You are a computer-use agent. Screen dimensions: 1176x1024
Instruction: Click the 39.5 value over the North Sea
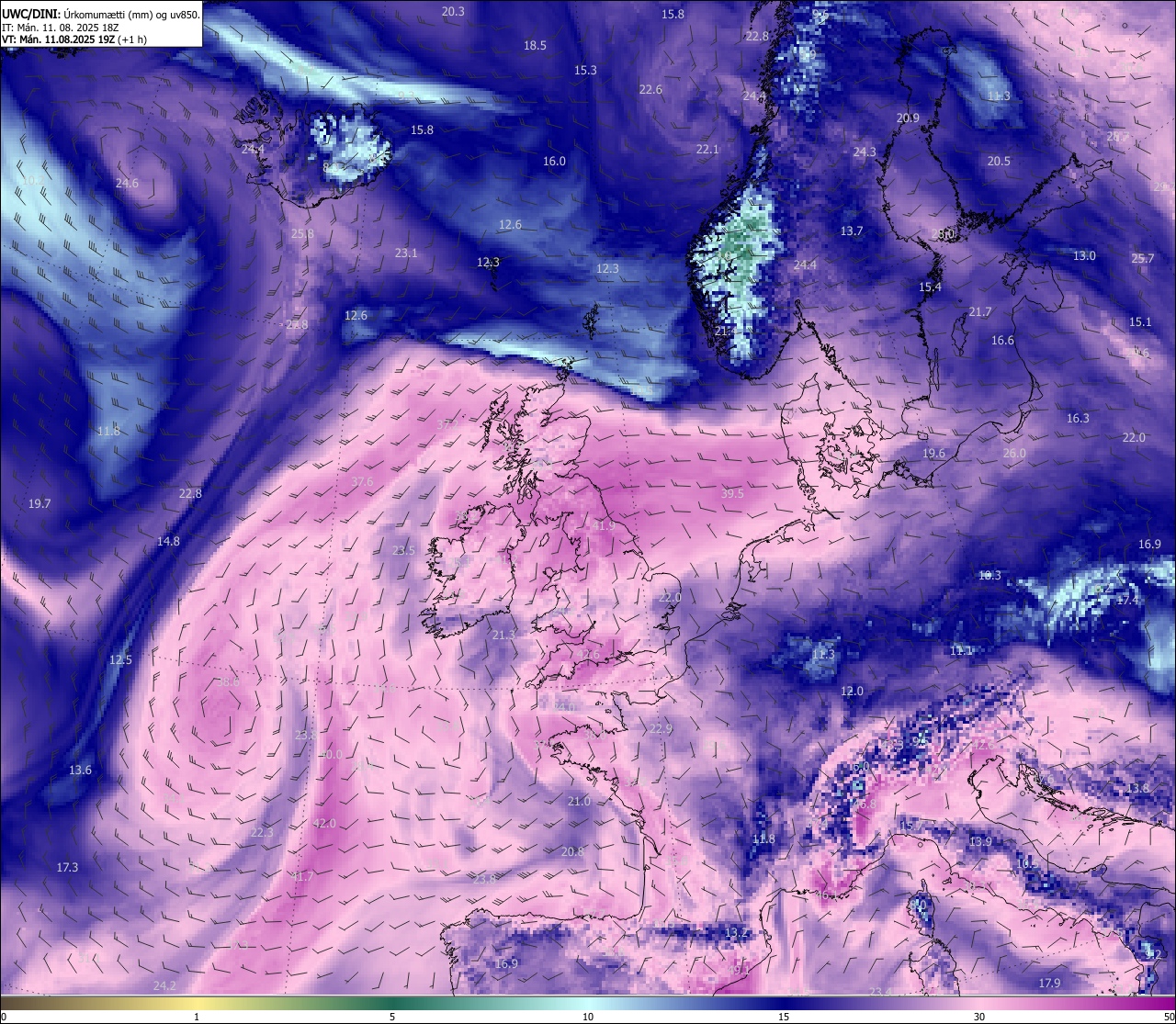click(x=732, y=494)
